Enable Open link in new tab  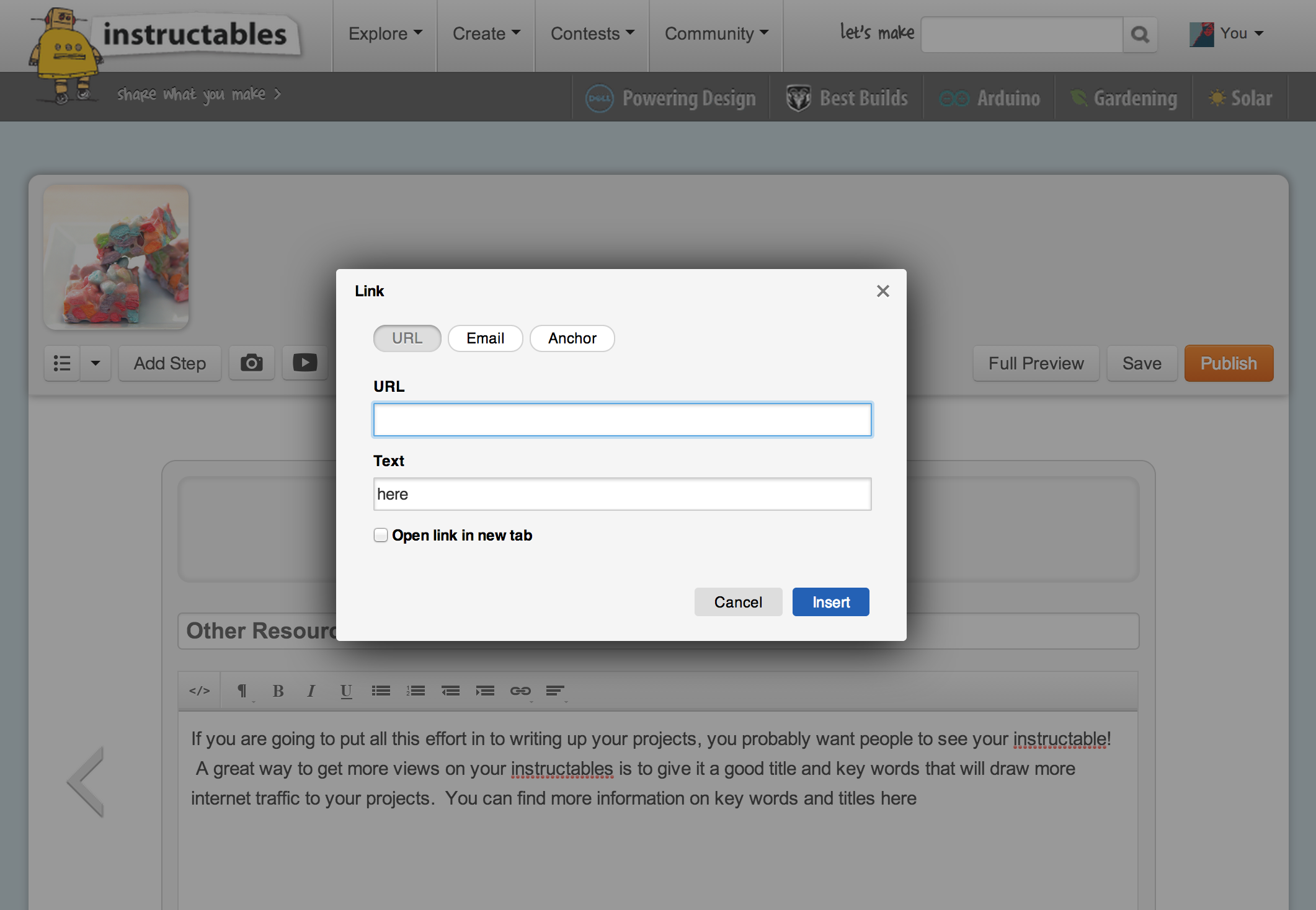380,535
